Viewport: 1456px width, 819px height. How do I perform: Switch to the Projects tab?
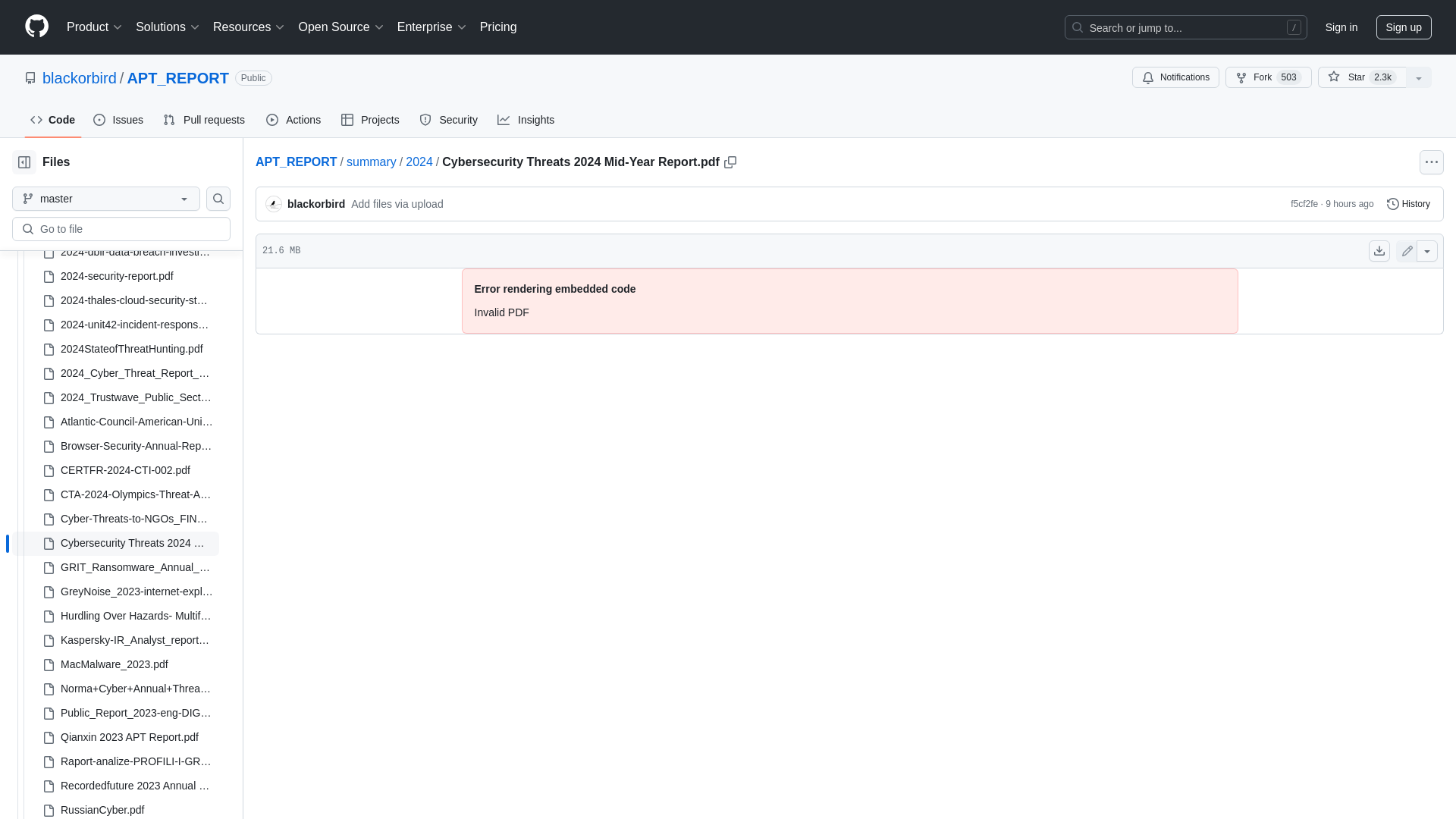pos(370,120)
